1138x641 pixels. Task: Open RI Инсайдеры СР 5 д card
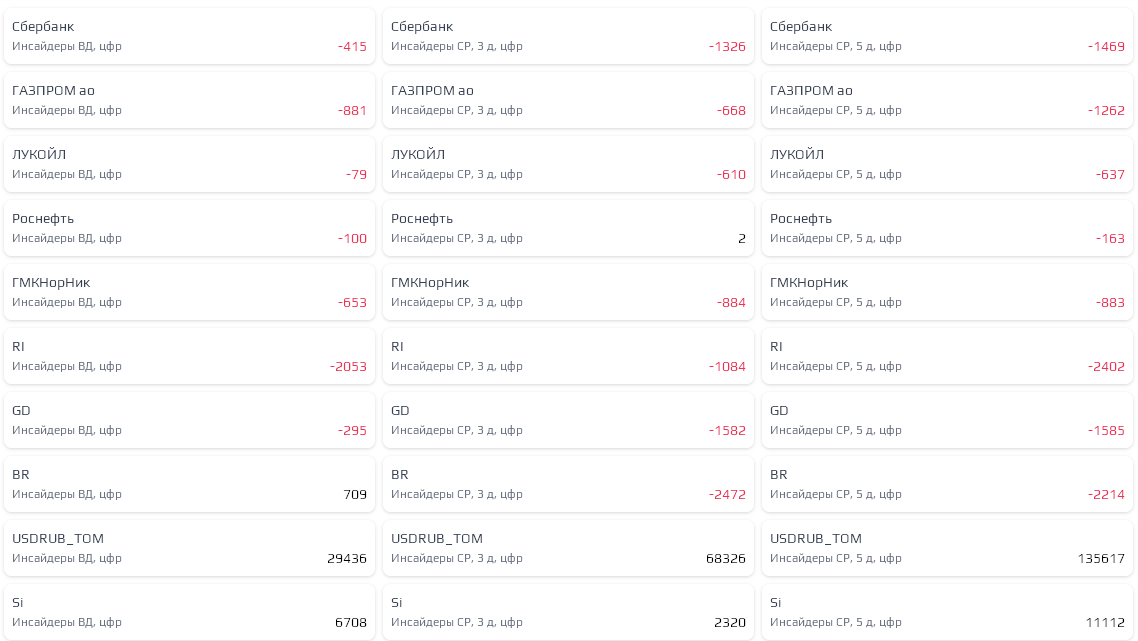point(947,356)
